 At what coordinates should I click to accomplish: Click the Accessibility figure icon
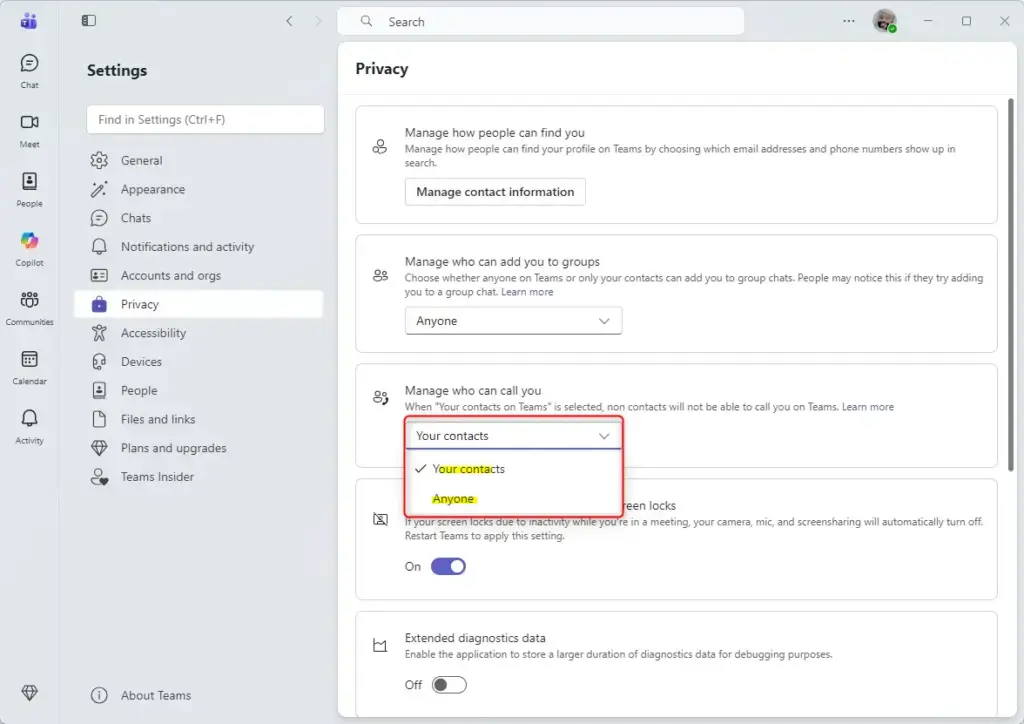[x=99, y=333]
